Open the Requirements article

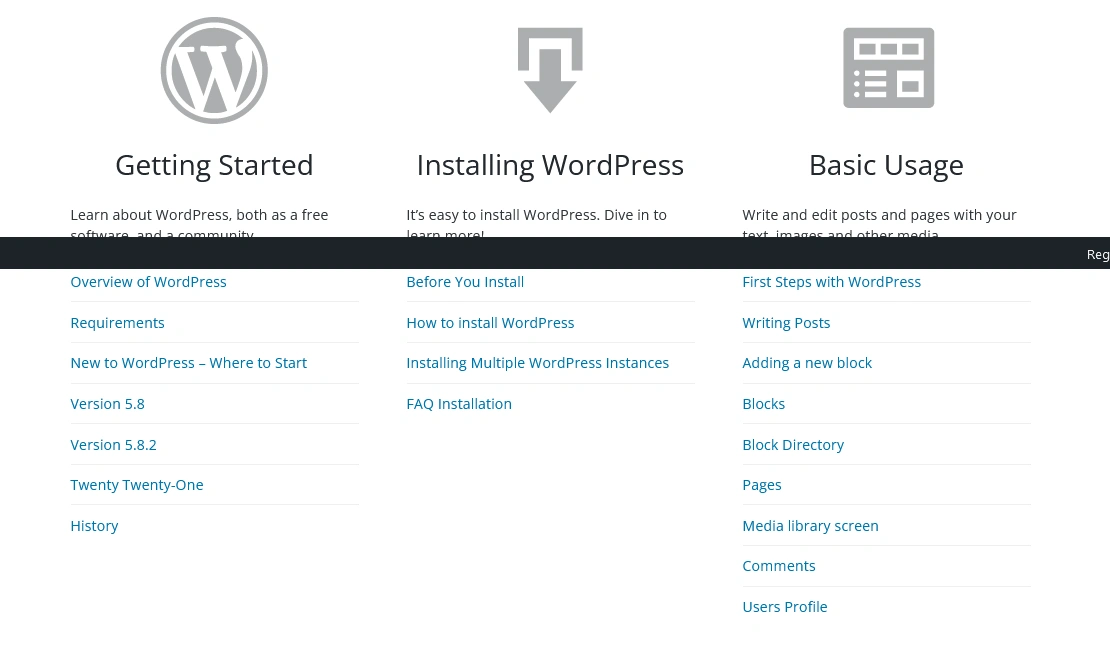pos(117,322)
